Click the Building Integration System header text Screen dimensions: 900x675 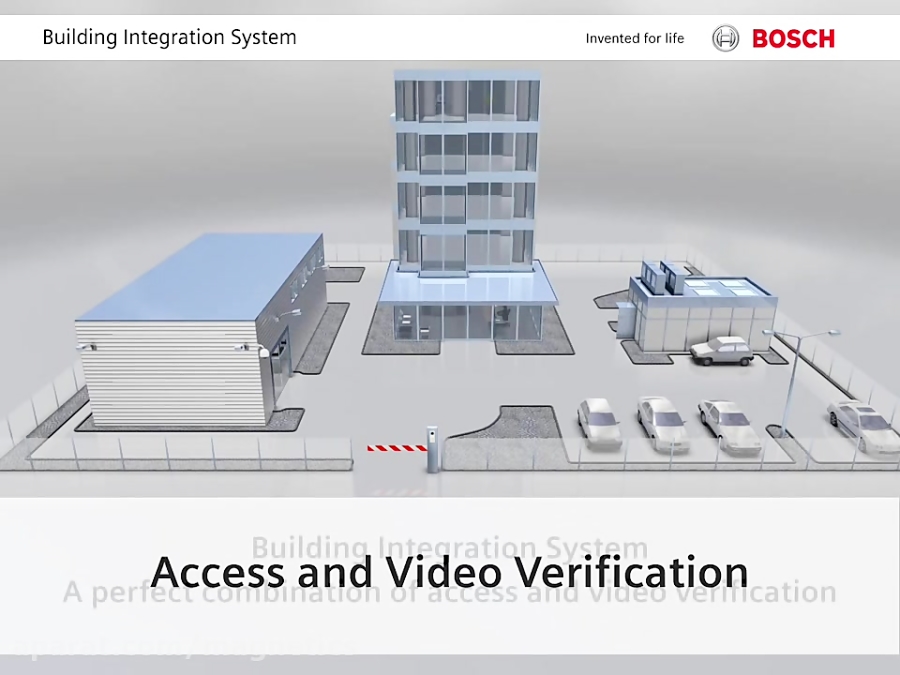[x=169, y=37]
